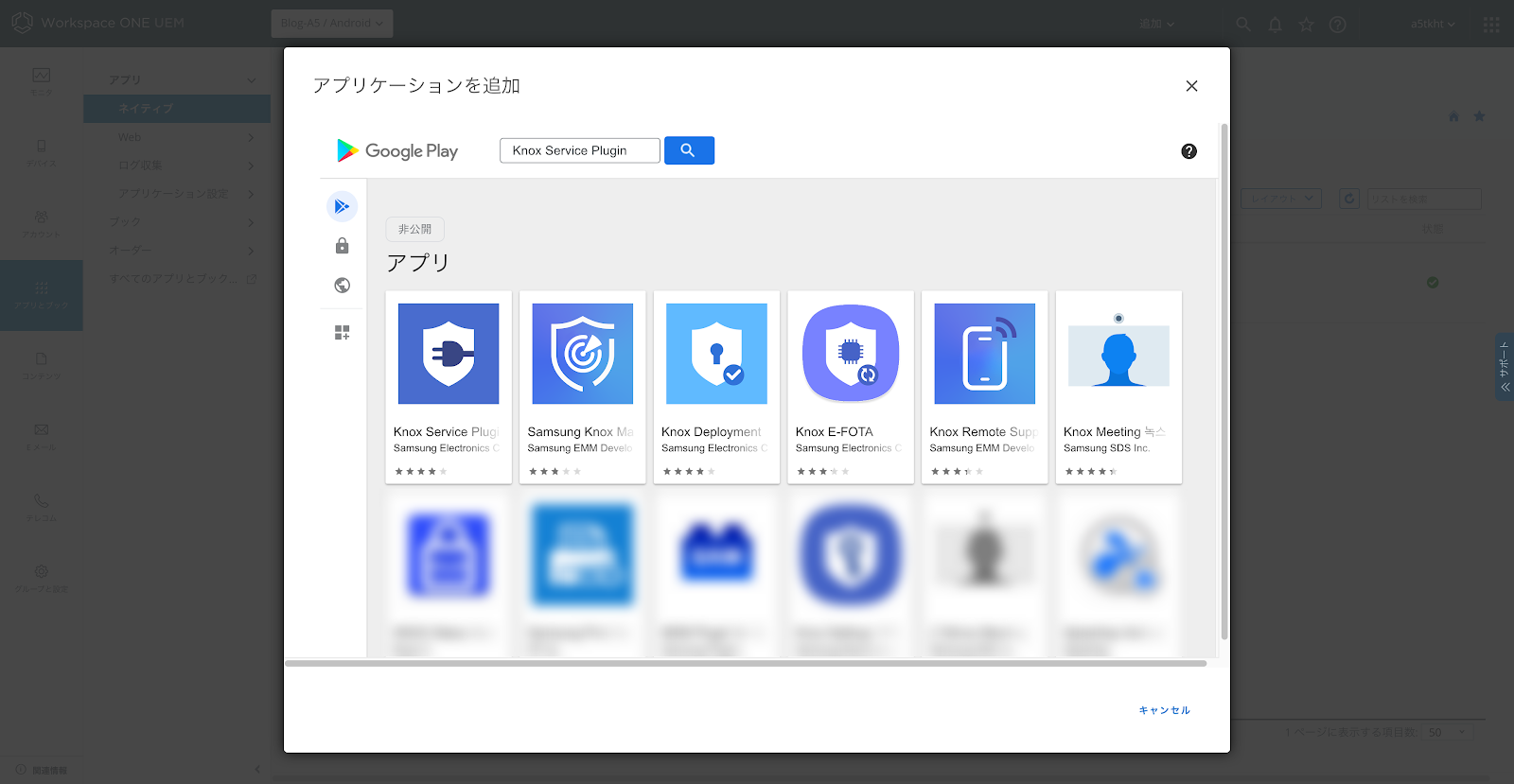Select the Knox Remote Support app card
Image resolution: width=1514 pixels, height=784 pixels.
pos(984,388)
